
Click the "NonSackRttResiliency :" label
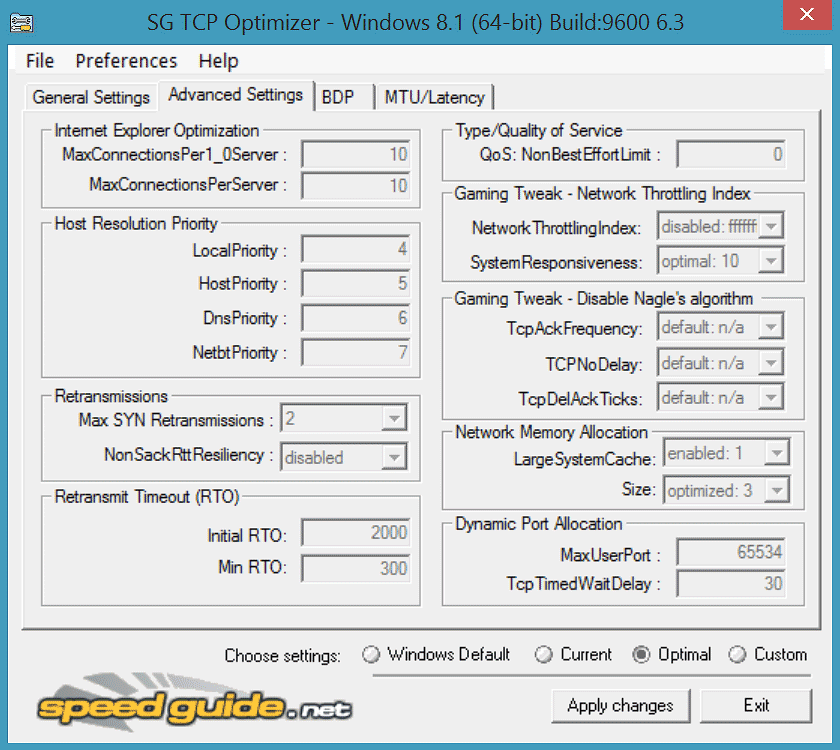(189, 454)
